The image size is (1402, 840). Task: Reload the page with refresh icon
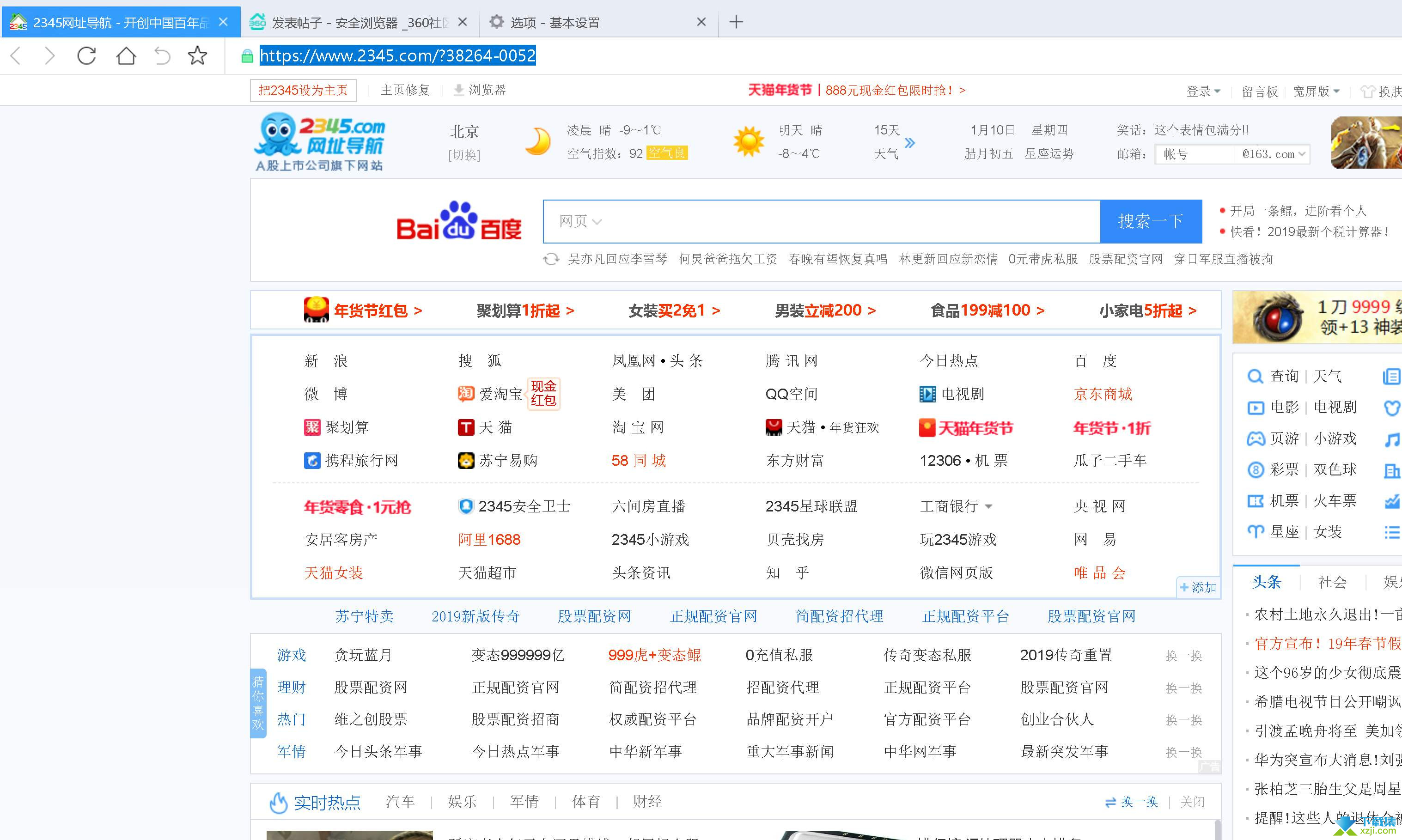[86, 55]
